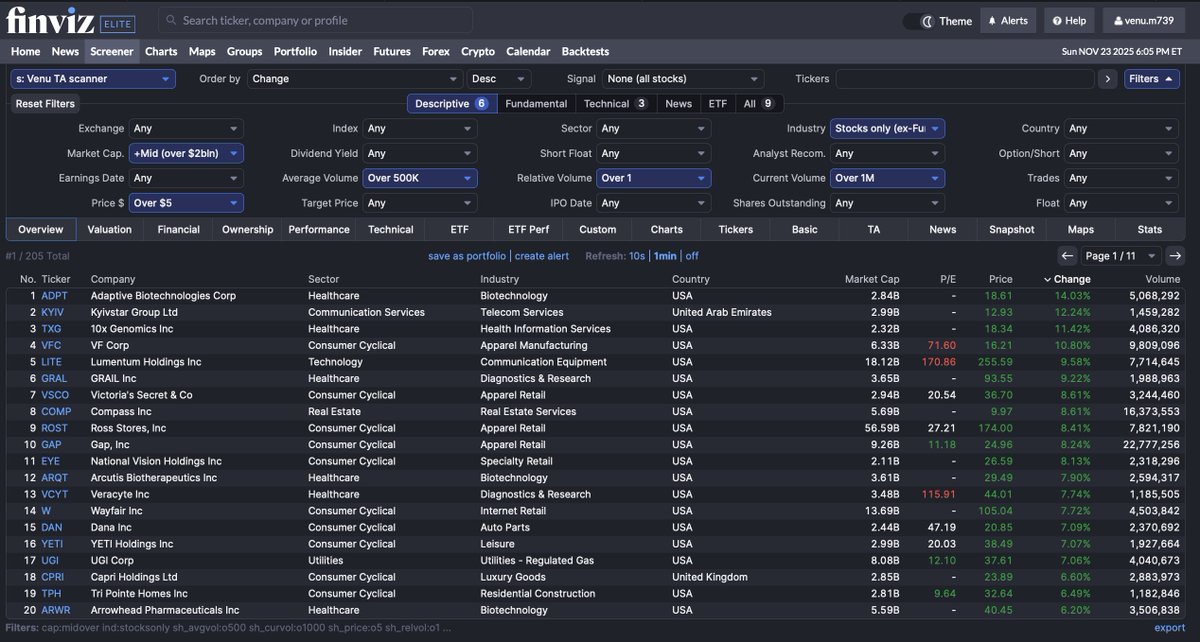Image resolution: width=1200 pixels, height=642 pixels.
Task: Switch to the Fundamental filter tab
Action: 537,103
